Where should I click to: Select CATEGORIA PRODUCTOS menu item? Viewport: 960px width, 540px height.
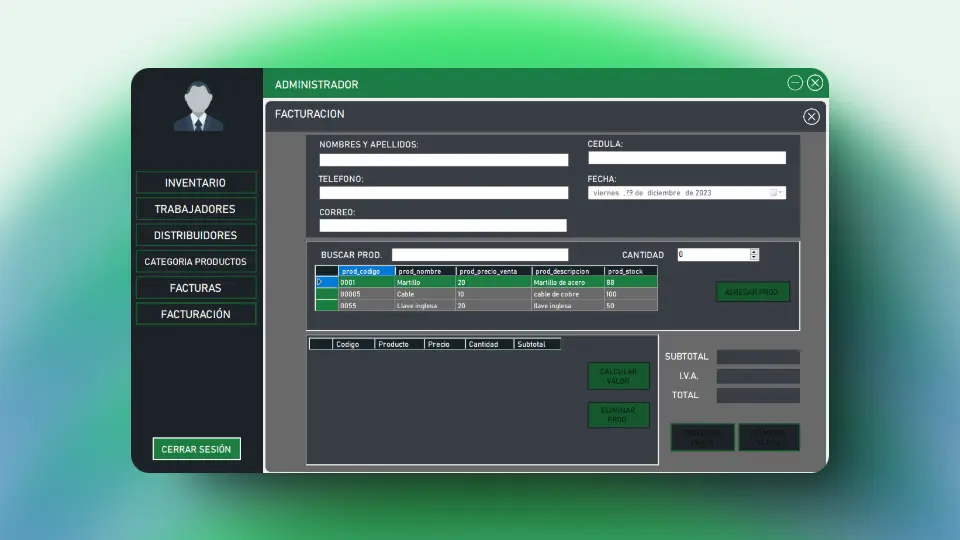[x=196, y=262]
